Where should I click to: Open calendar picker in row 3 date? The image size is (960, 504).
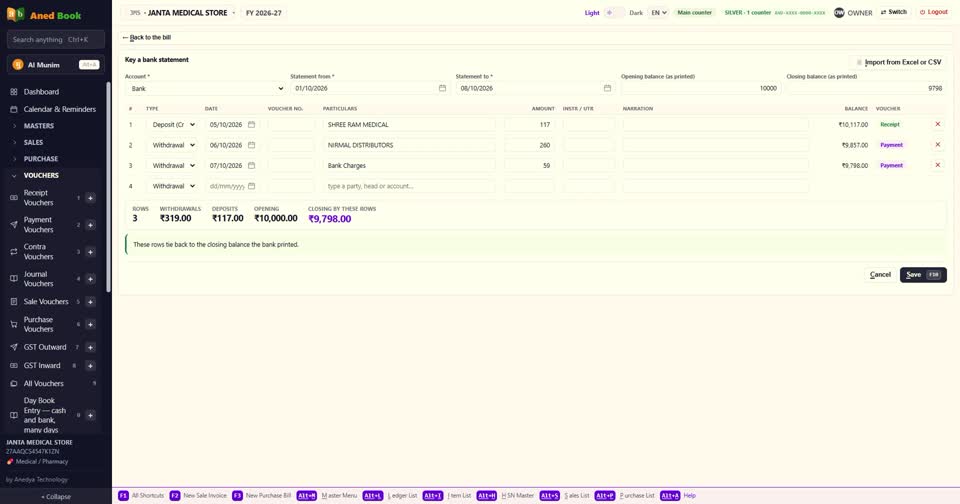coord(251,165)
